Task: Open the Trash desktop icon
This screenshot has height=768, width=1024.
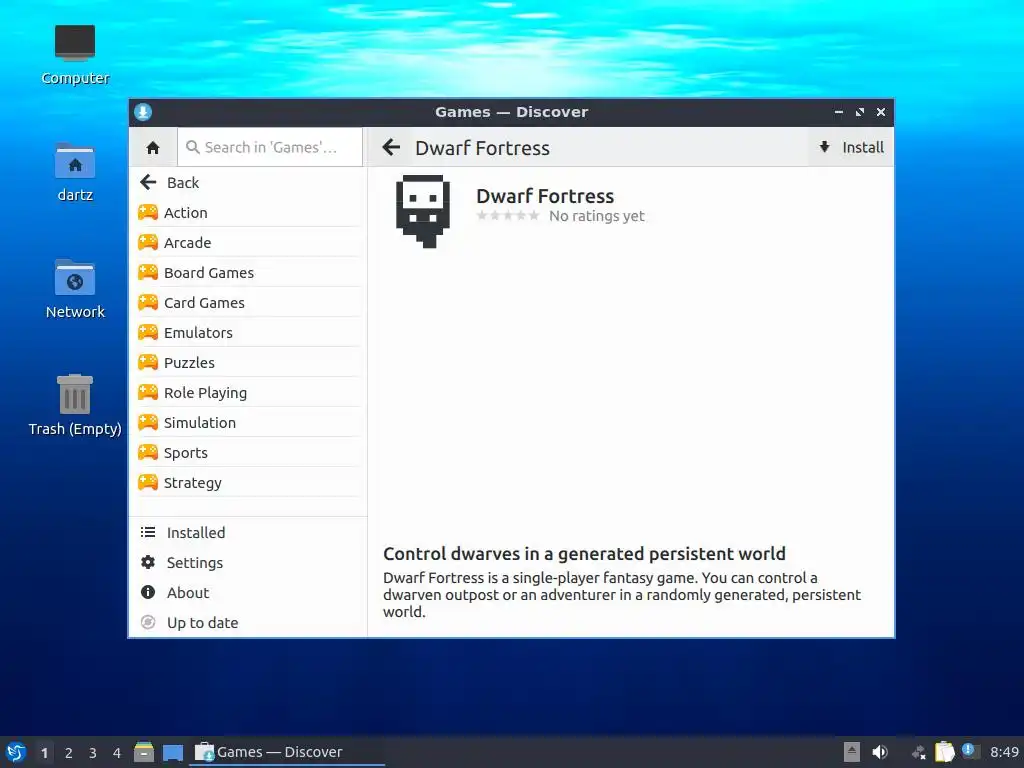Action: [75, 406]
